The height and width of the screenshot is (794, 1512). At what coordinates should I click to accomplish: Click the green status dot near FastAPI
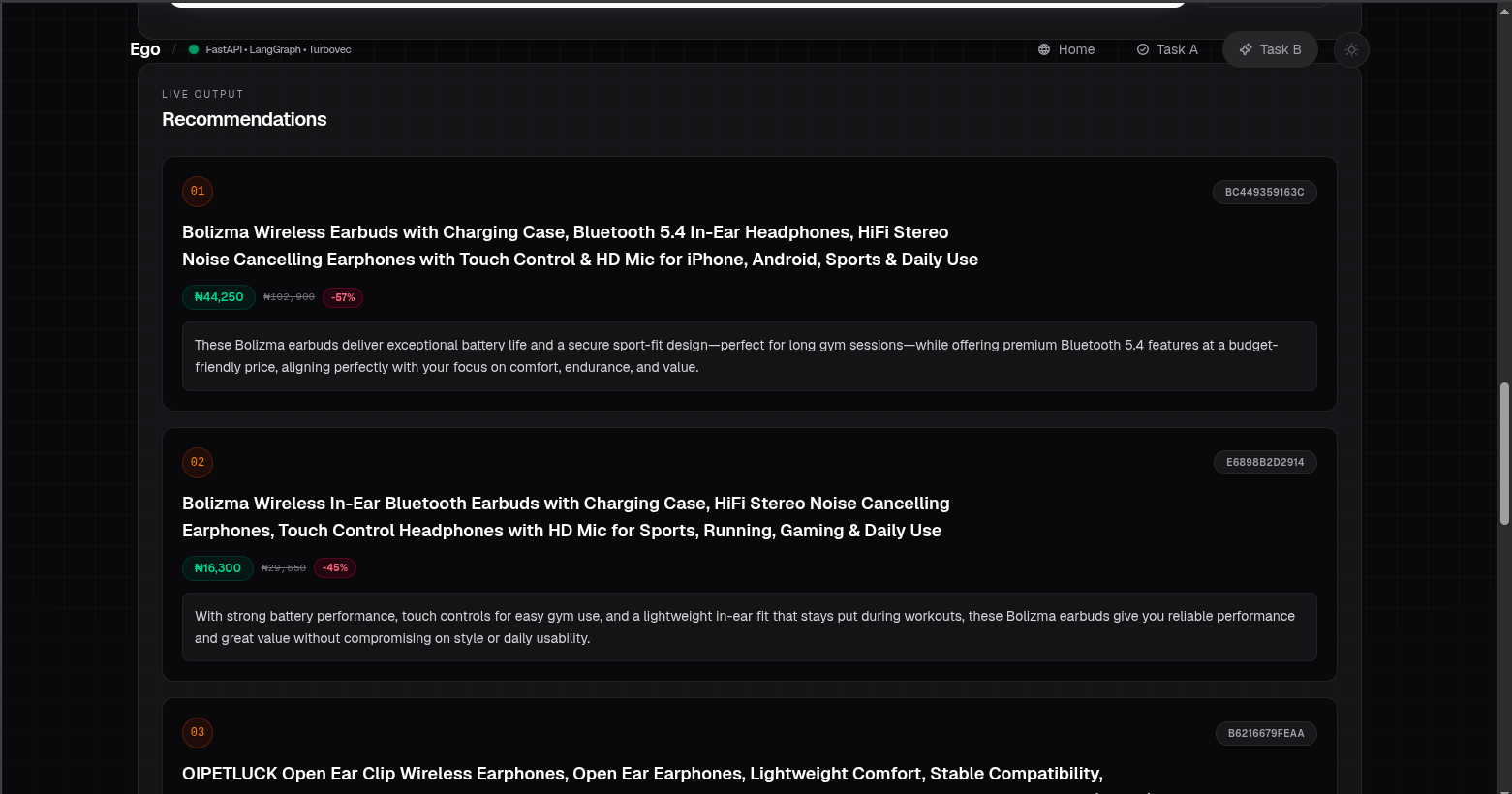click(x=194, y=49)
